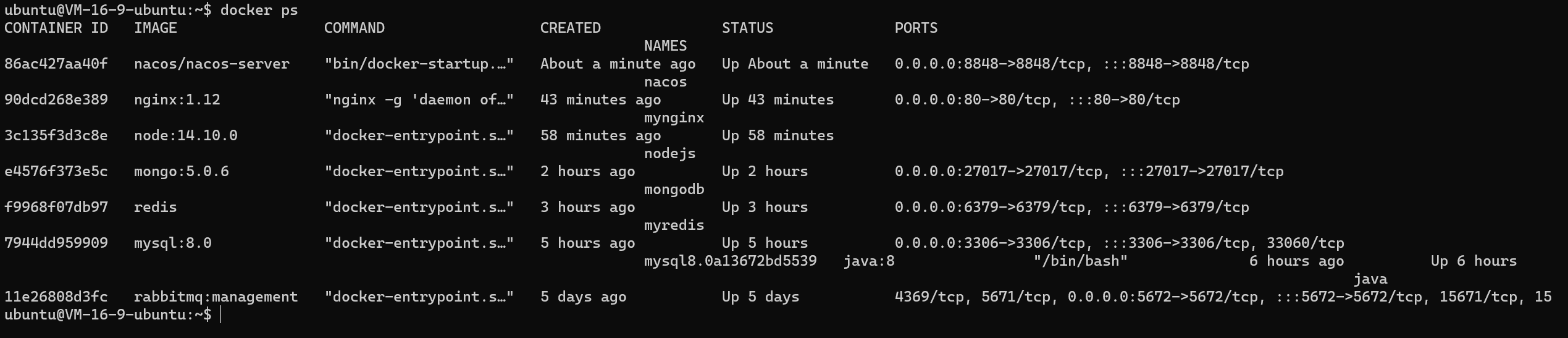The image size is (1568, 338).
Task: Click the container ID 3c135f3d3c8e
Action: (56, 136)
